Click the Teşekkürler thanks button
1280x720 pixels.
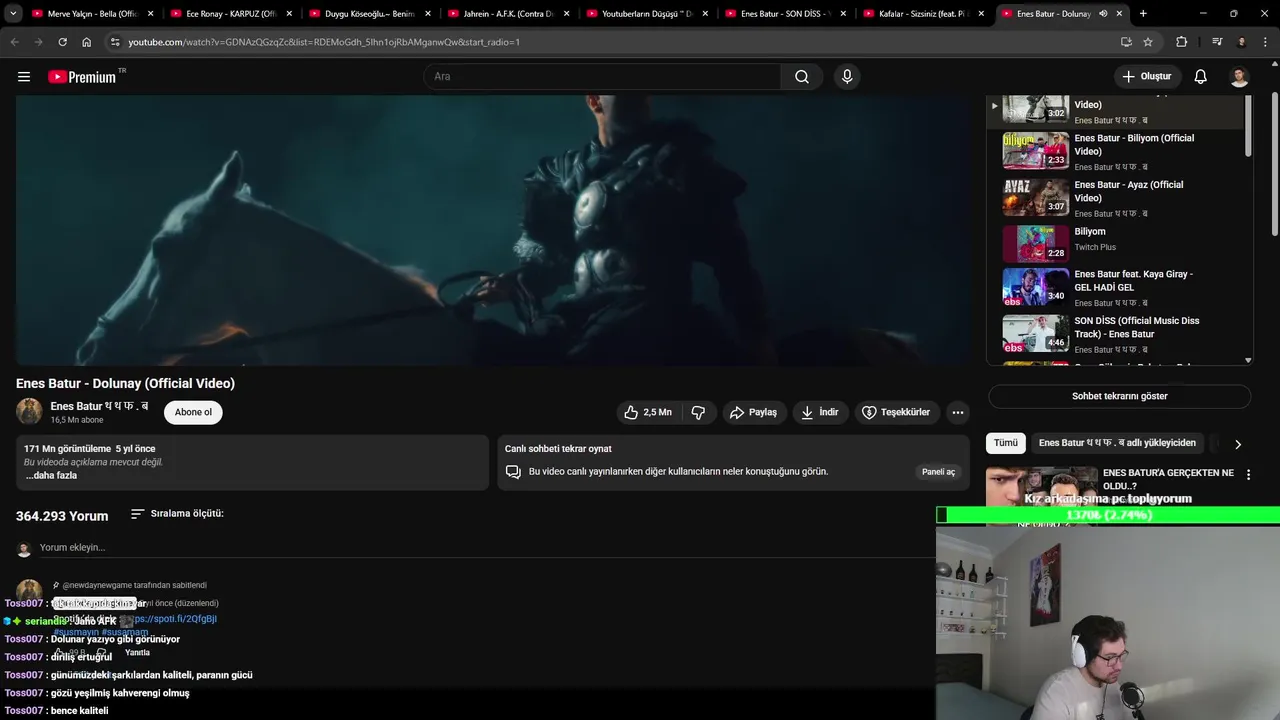tap(896, 412)
